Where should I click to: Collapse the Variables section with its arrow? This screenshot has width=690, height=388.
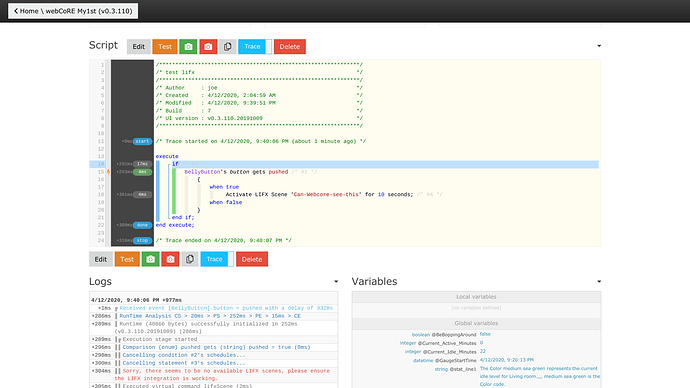[599, 282]
